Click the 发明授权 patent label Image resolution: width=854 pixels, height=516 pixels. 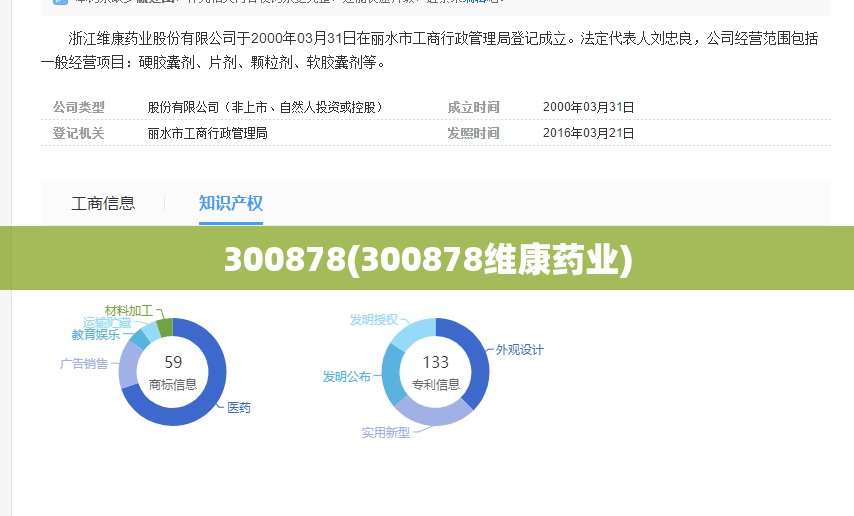(374, 320)
